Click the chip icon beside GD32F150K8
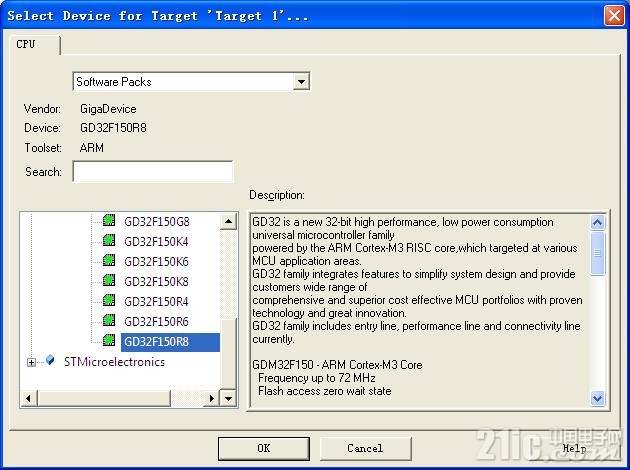The width and height of the screenshot is (630, 470). click(109, 280)
